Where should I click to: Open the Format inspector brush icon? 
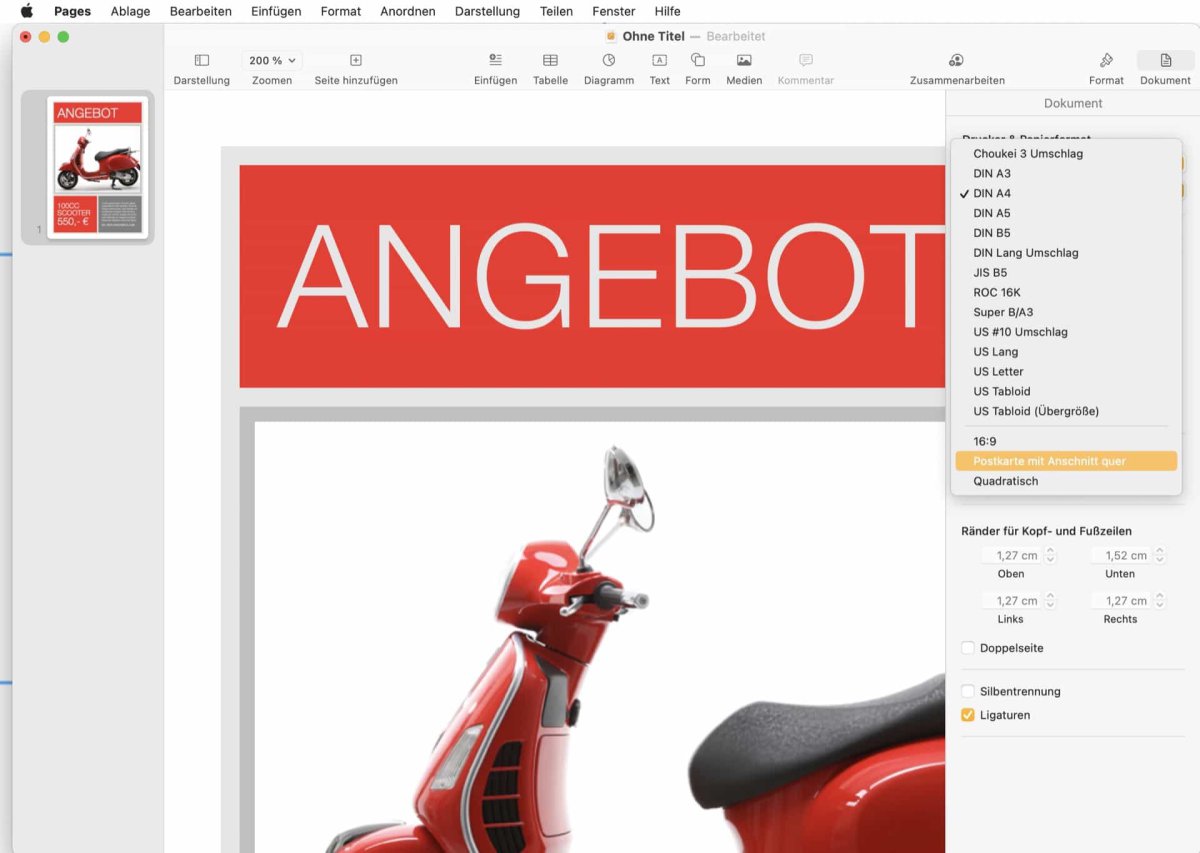click(1106, 60)
